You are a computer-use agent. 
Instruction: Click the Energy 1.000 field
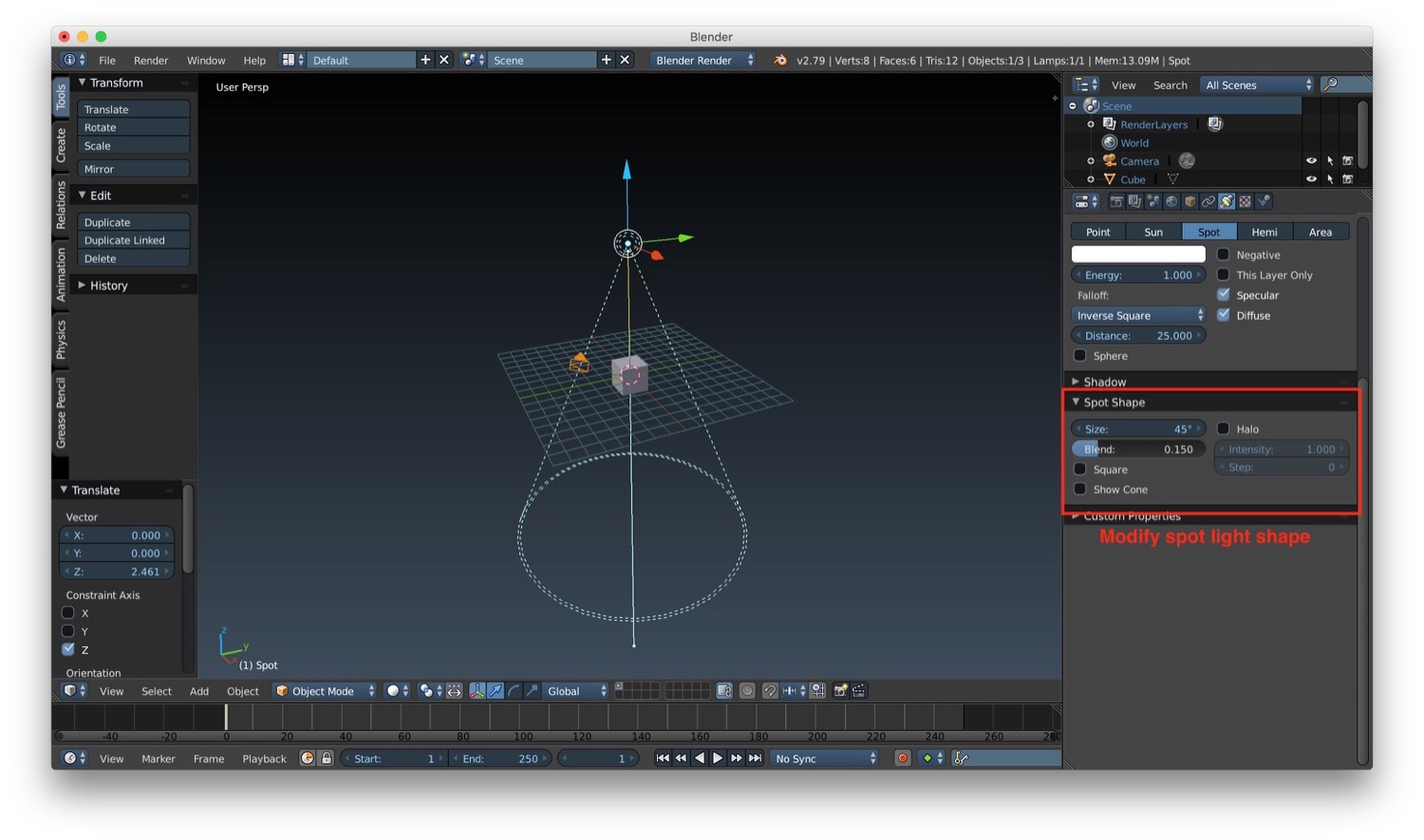click(1138, 274)
